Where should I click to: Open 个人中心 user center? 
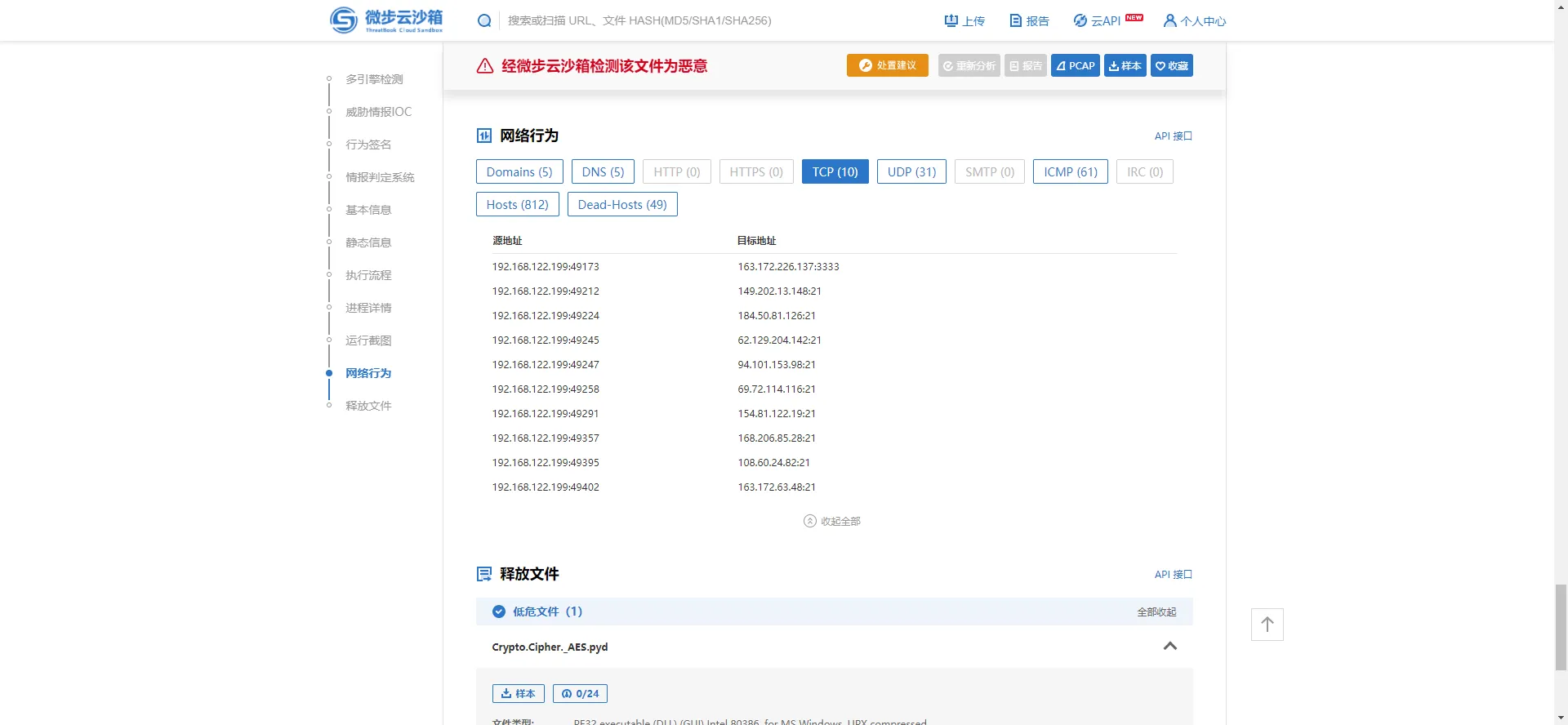coord(1194,20)
